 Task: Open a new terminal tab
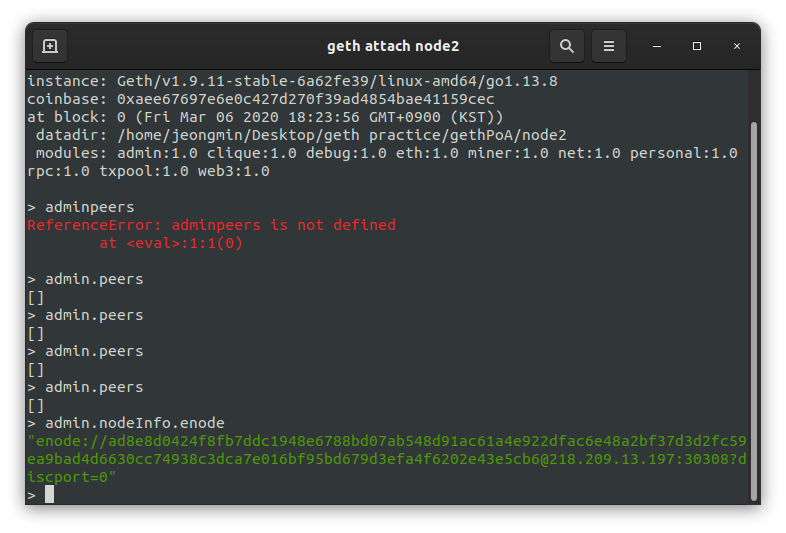tap(50, 46)
